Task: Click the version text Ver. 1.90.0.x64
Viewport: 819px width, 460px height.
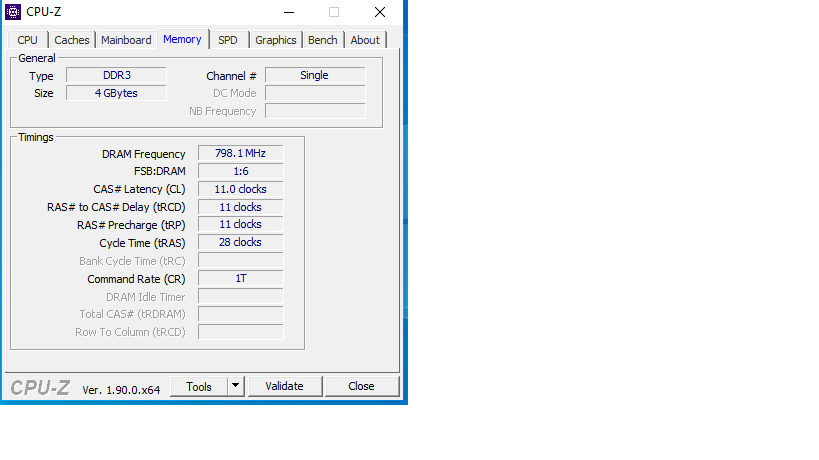Action: coord(121,390)
